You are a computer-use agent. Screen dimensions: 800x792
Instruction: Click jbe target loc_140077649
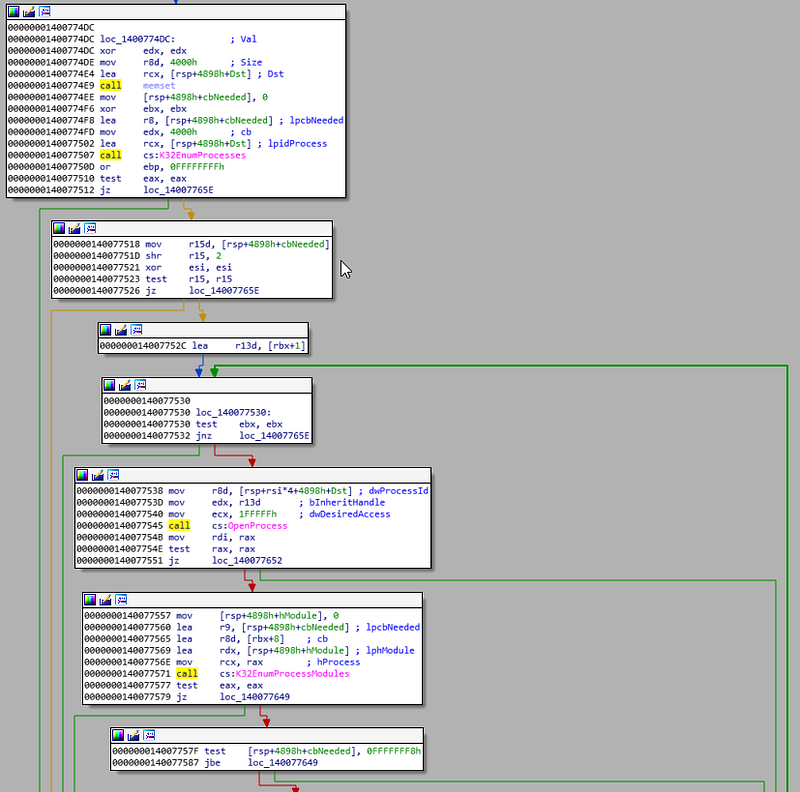click(x=283, y=762)
